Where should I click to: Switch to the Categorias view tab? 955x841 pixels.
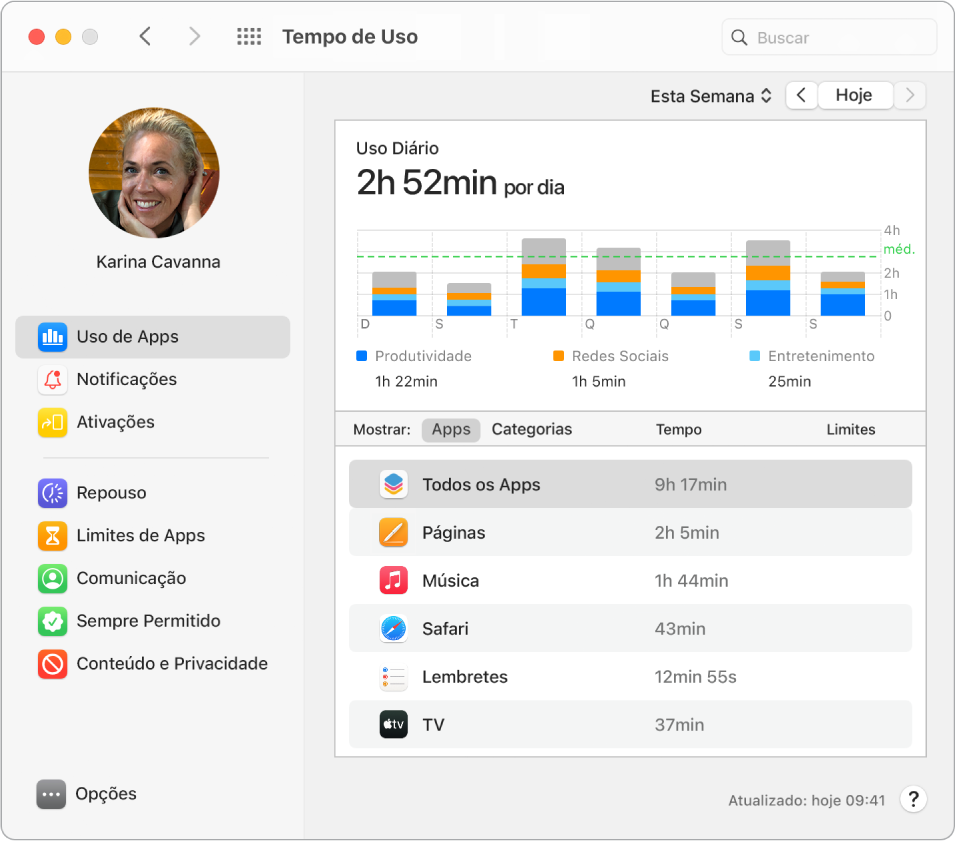click(532, 429)
